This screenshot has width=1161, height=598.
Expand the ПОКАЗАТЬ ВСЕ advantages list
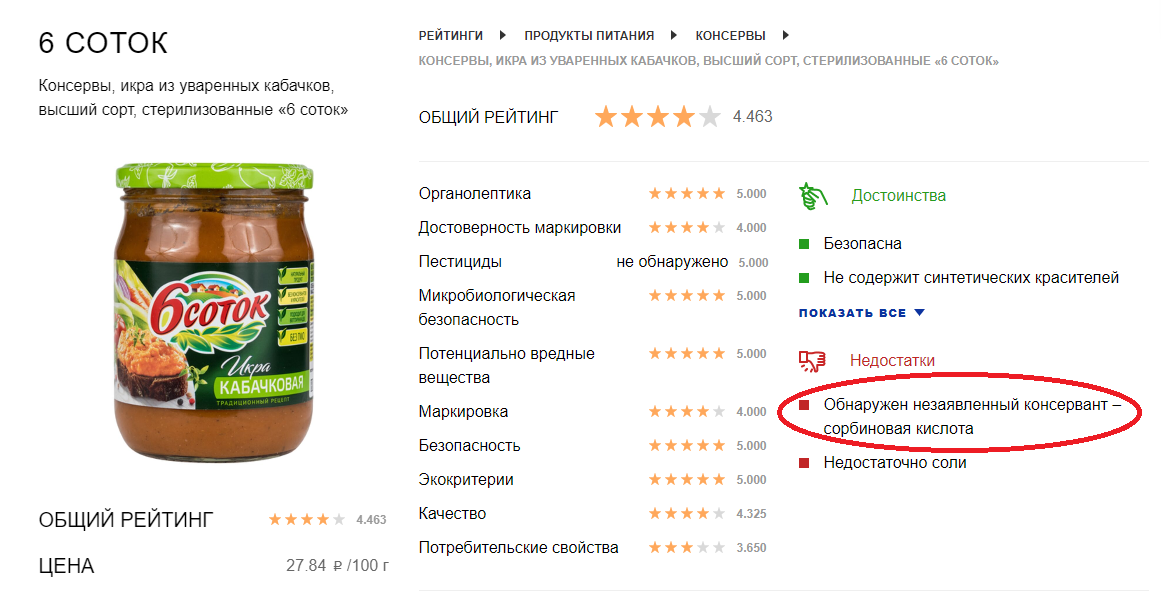[x=852, y=313]
